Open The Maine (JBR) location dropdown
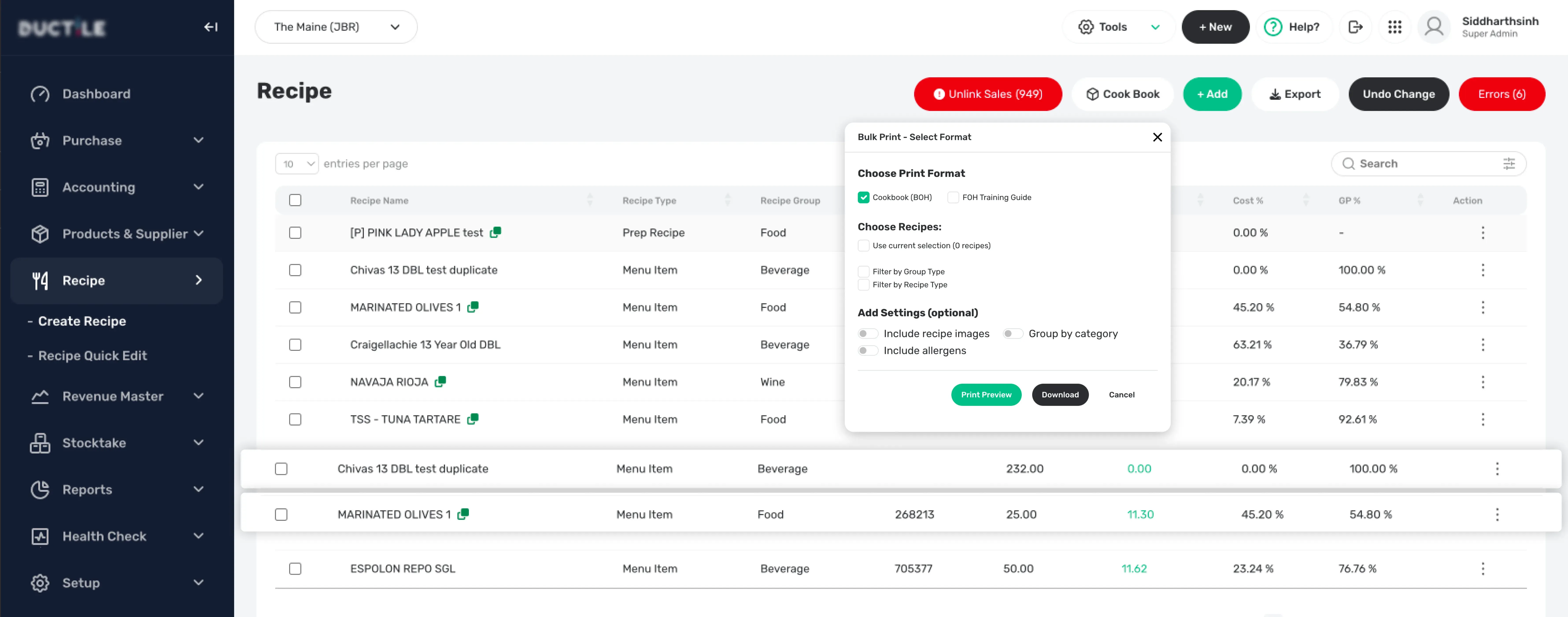 336,27
